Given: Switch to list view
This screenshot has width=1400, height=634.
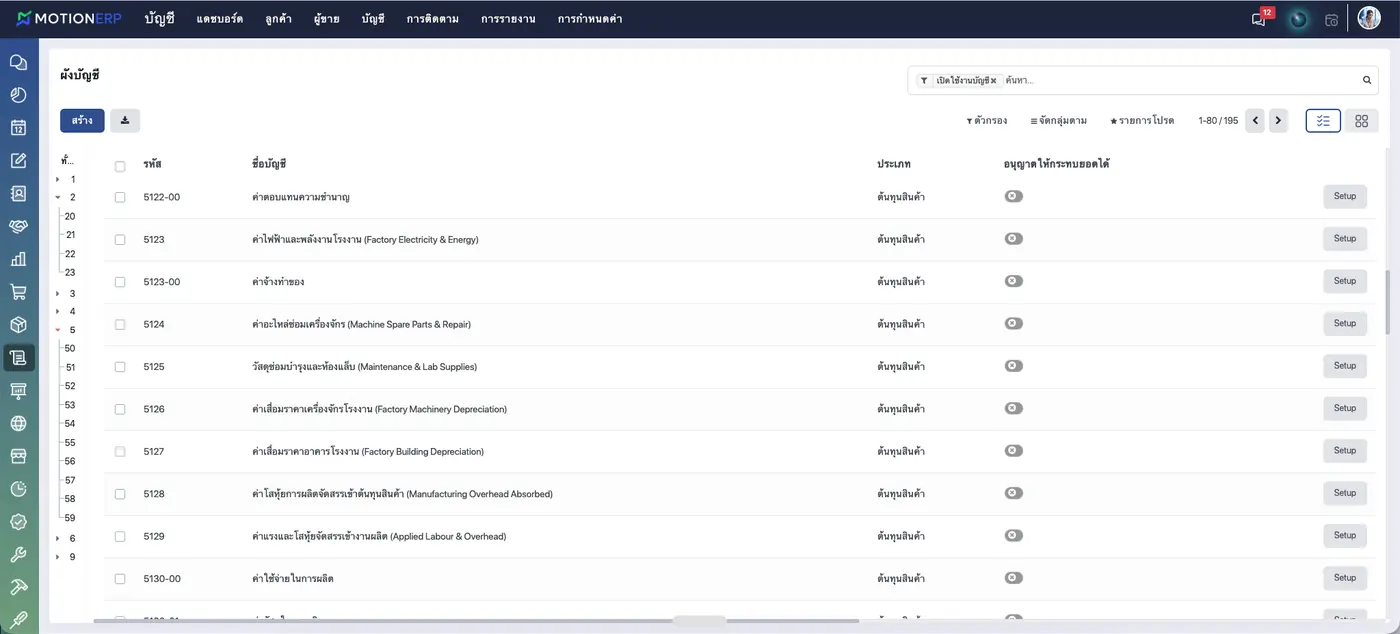Looking at the screenshot, I should tap(1323, 121).
